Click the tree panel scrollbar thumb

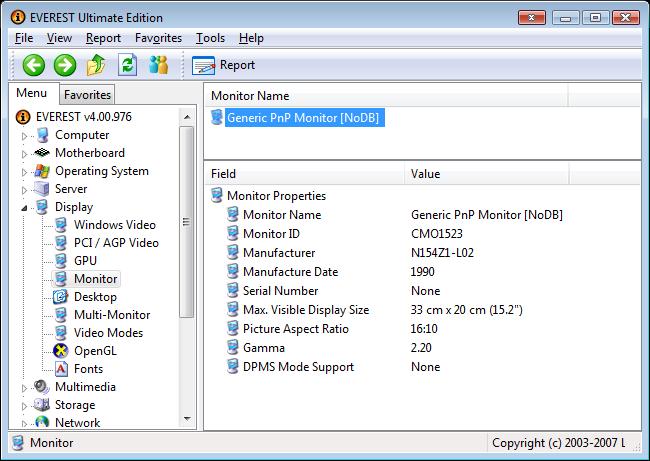(x=187, y=222)
